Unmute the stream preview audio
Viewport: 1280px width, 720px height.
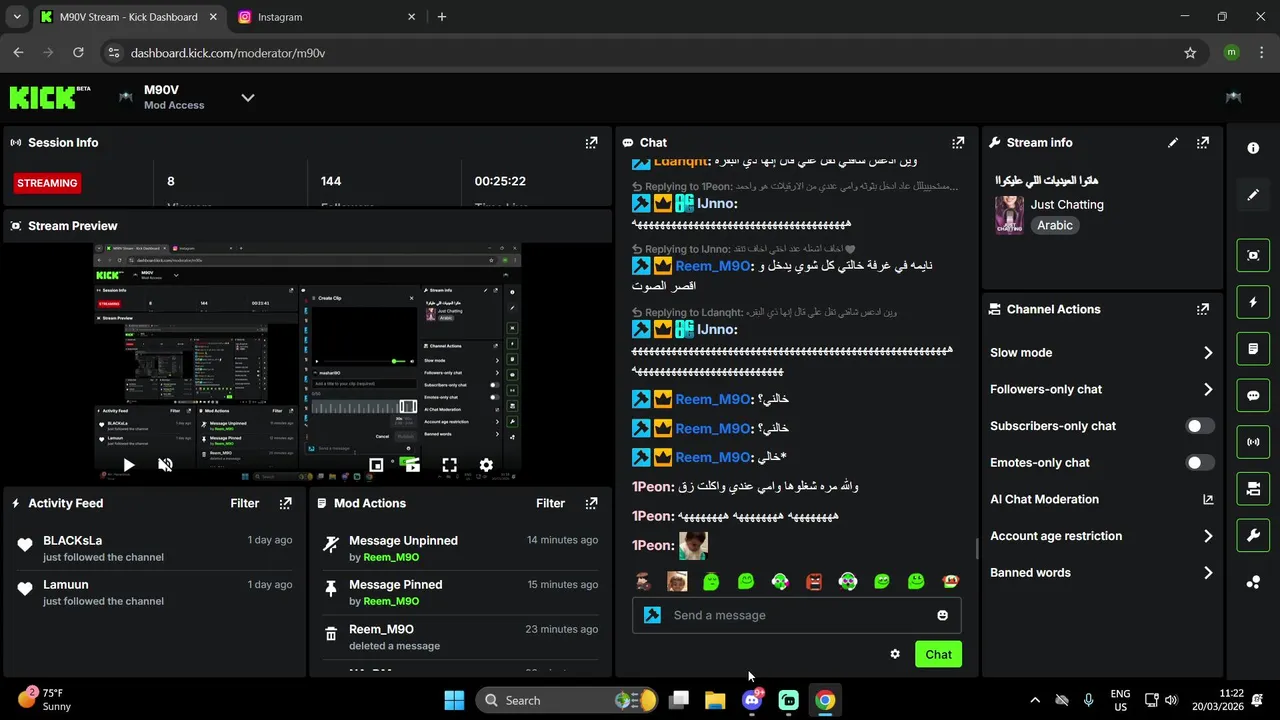(166, 465)
